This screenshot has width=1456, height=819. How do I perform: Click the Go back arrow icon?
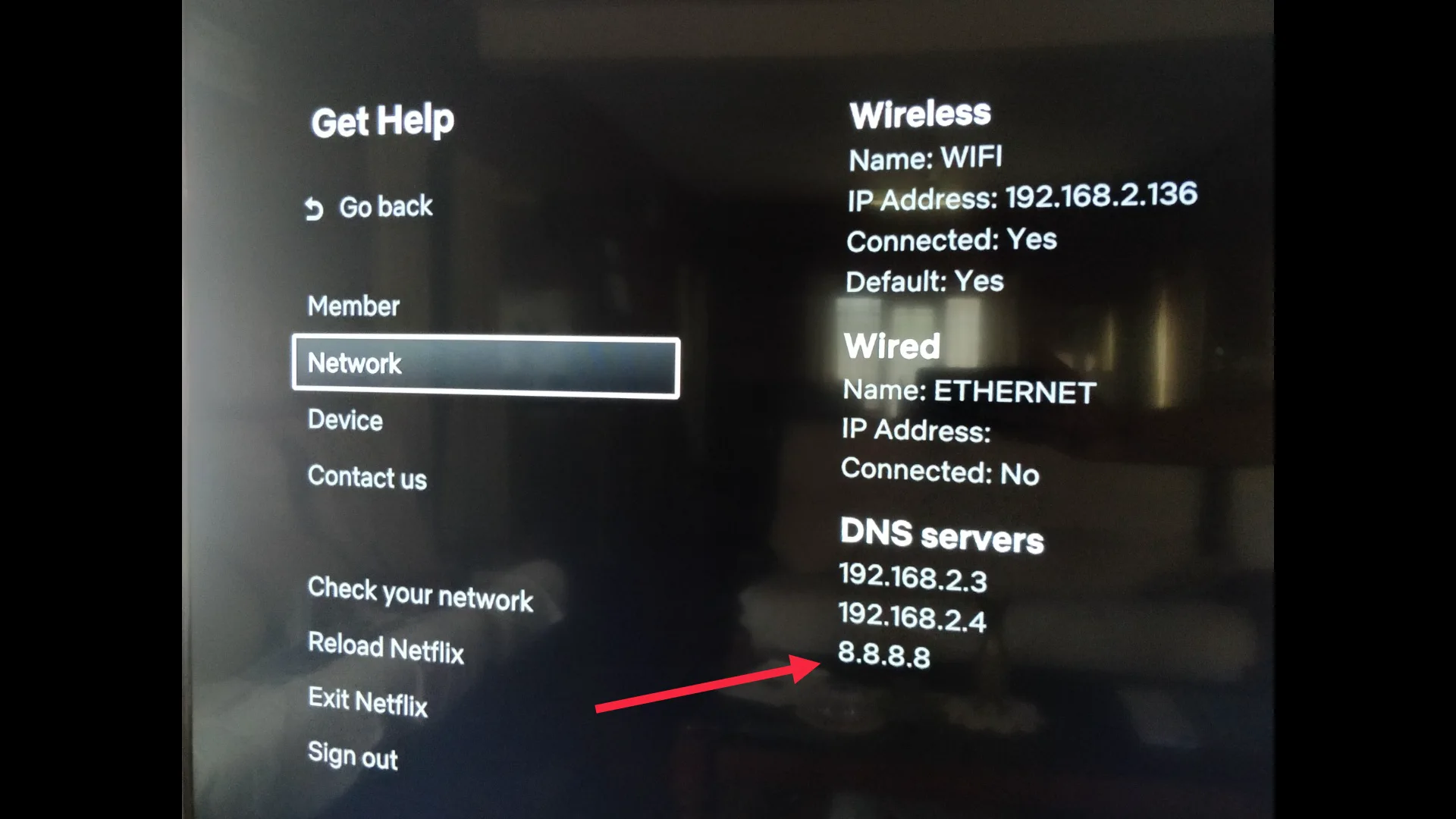[314, 209]
